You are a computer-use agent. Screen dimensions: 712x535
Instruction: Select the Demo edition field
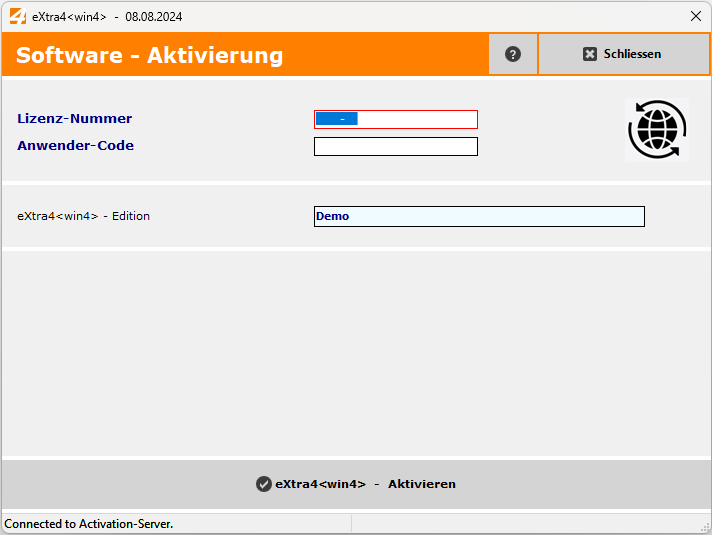[479, 216]
